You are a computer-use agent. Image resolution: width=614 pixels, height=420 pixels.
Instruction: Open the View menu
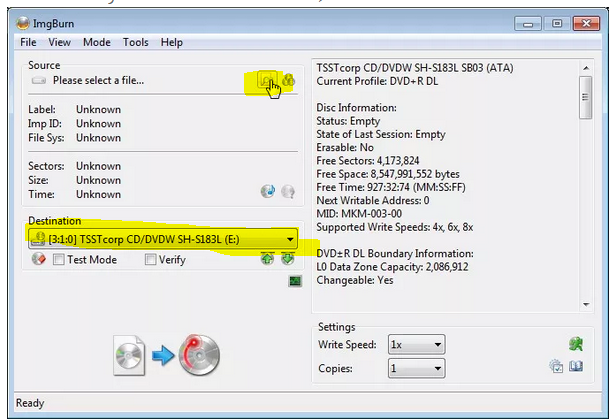[60, 42]
